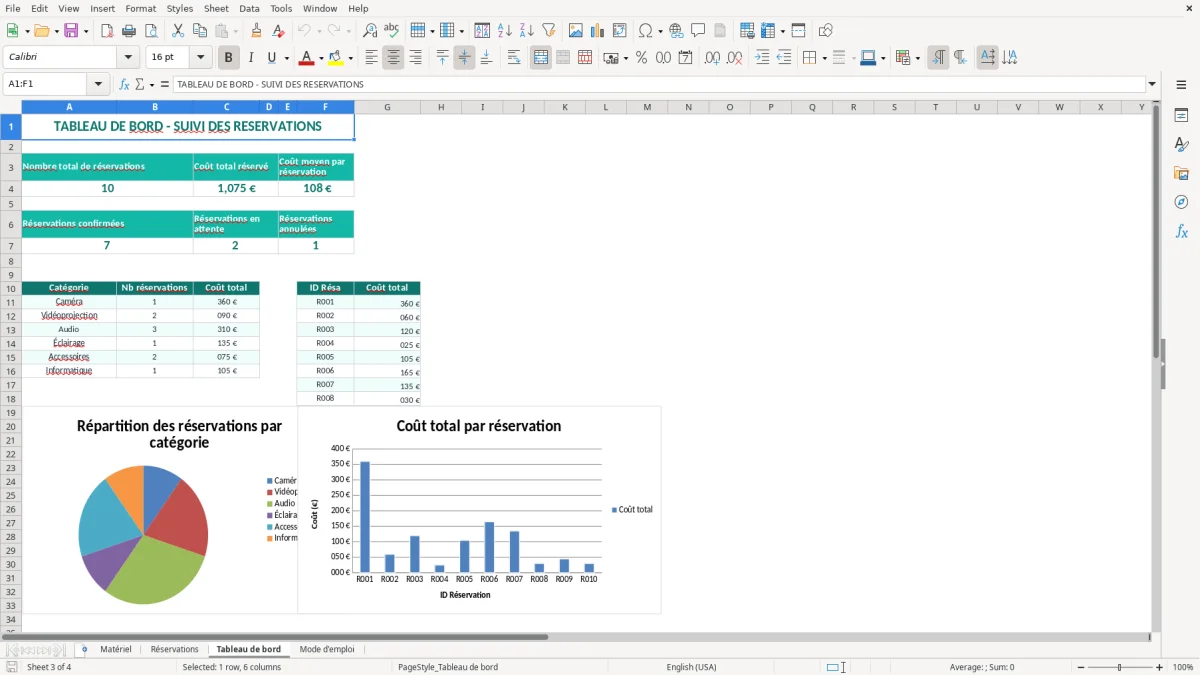The width and height of the screenshot is (1200, 675).
Task: Toggle Italic formatting
Action: click(251, 58)
